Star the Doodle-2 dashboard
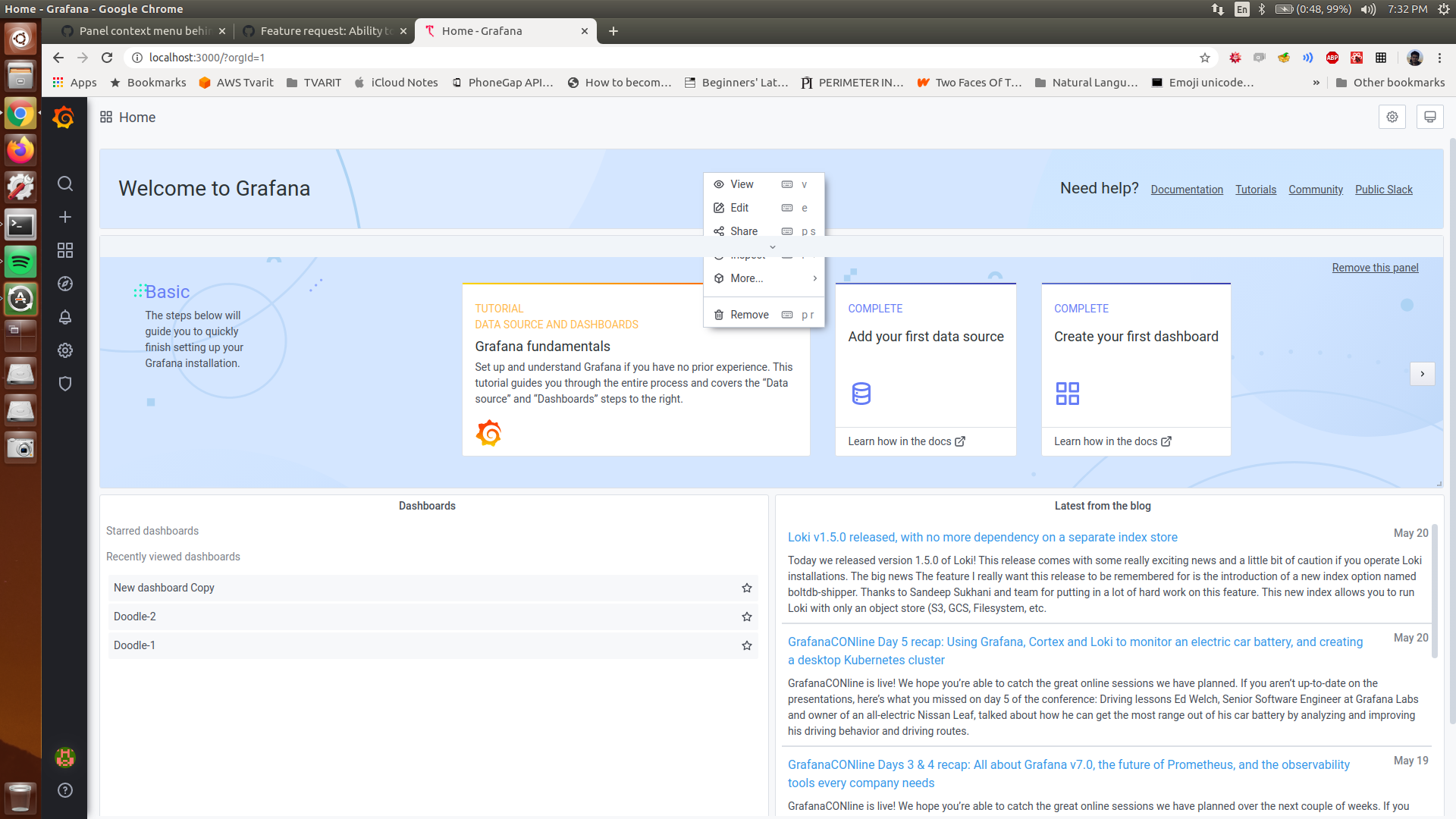Screen dimensions: 1456x819 tap(746, 617)
